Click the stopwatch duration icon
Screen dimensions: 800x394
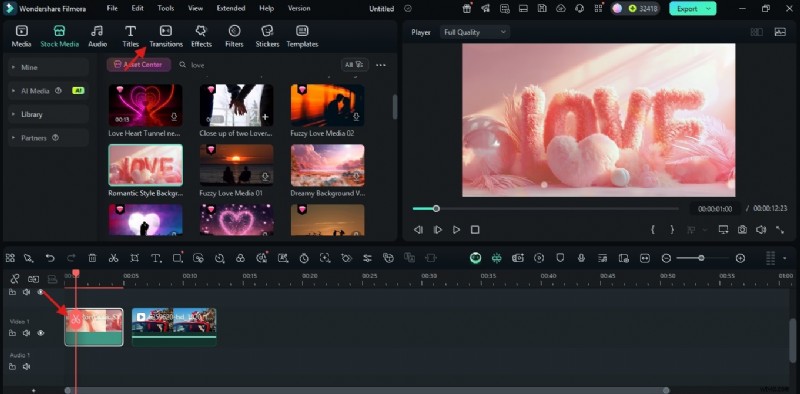coord(304,258)
